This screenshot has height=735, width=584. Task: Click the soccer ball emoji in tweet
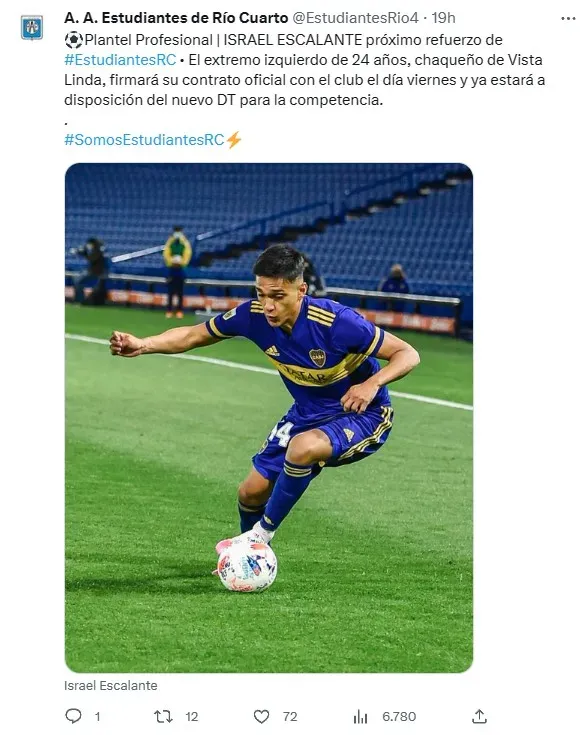coord(74,40)
